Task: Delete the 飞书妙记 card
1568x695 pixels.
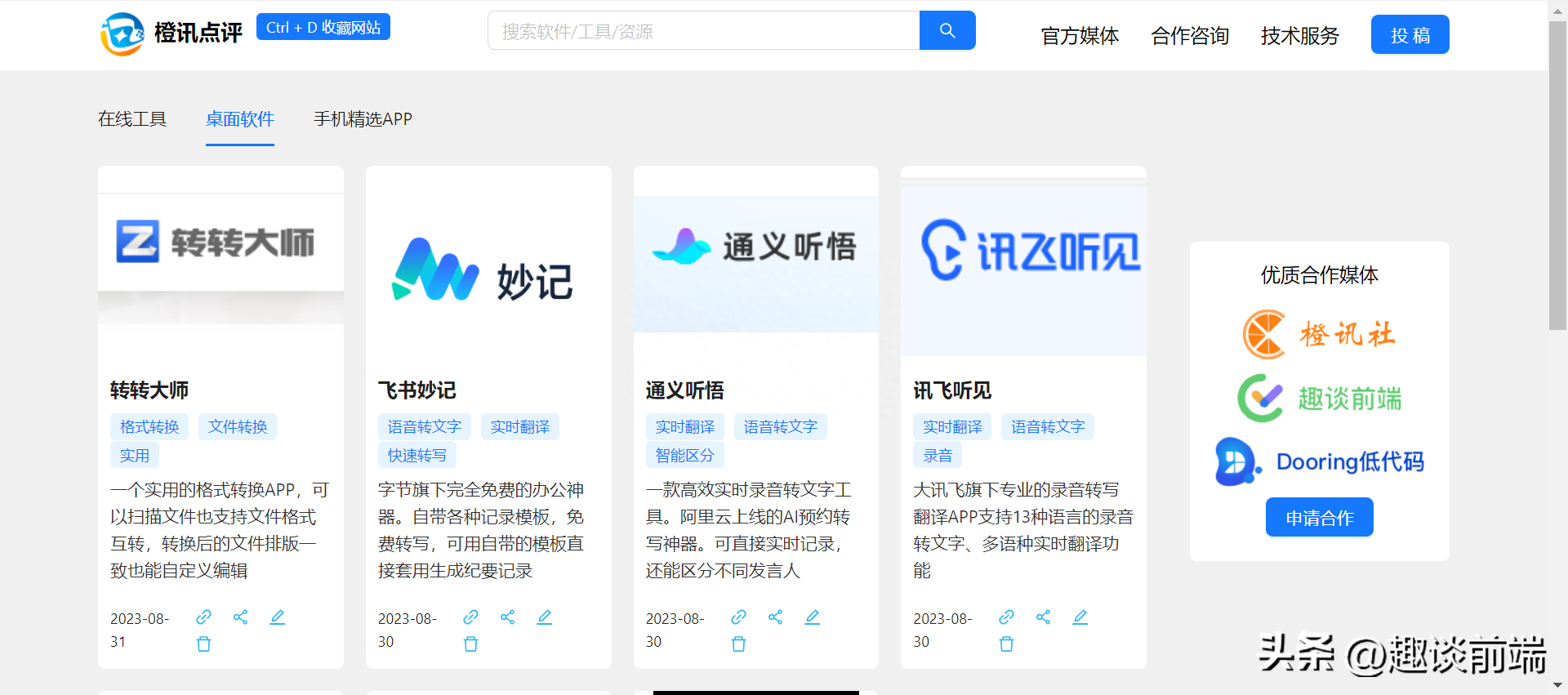Action: (470, 644)
